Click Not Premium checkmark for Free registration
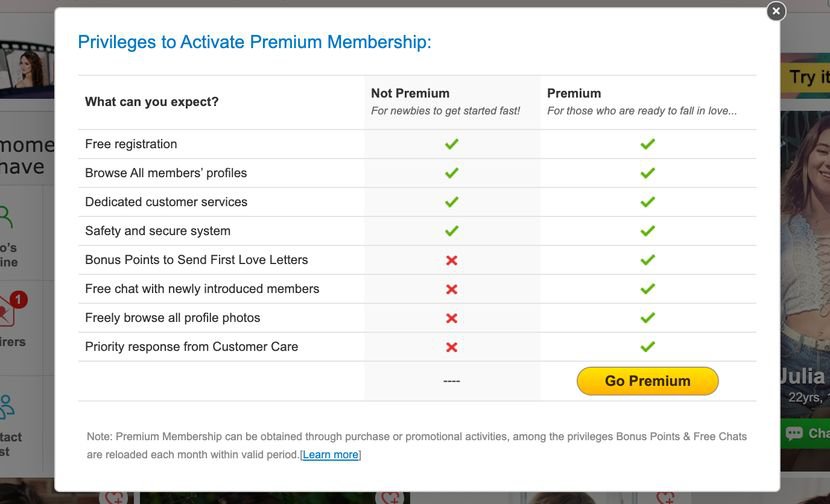 tap(452, 144)
